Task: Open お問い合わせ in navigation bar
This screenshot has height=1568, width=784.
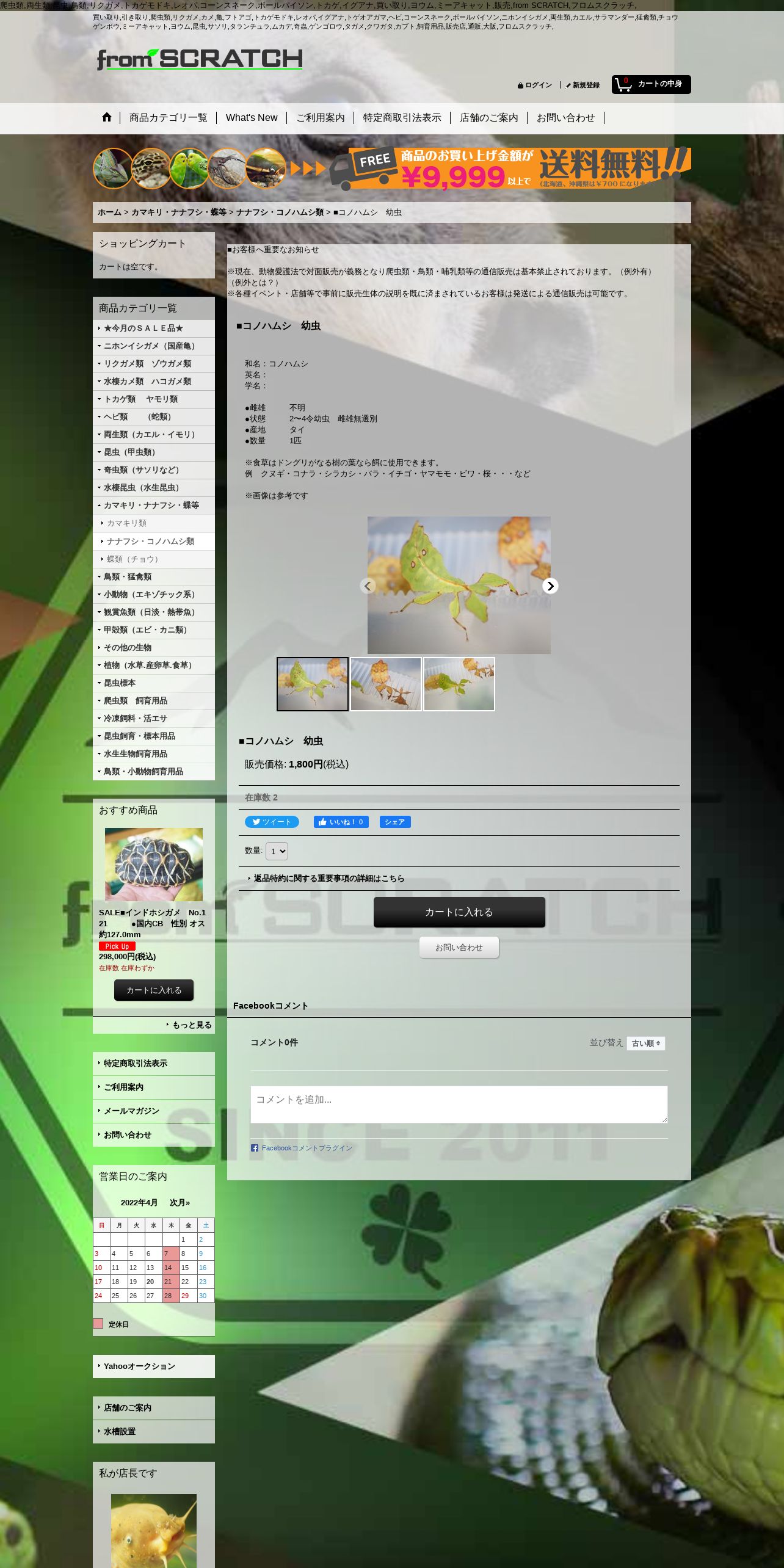Action: pyautogui.click(x=565, y=118)
